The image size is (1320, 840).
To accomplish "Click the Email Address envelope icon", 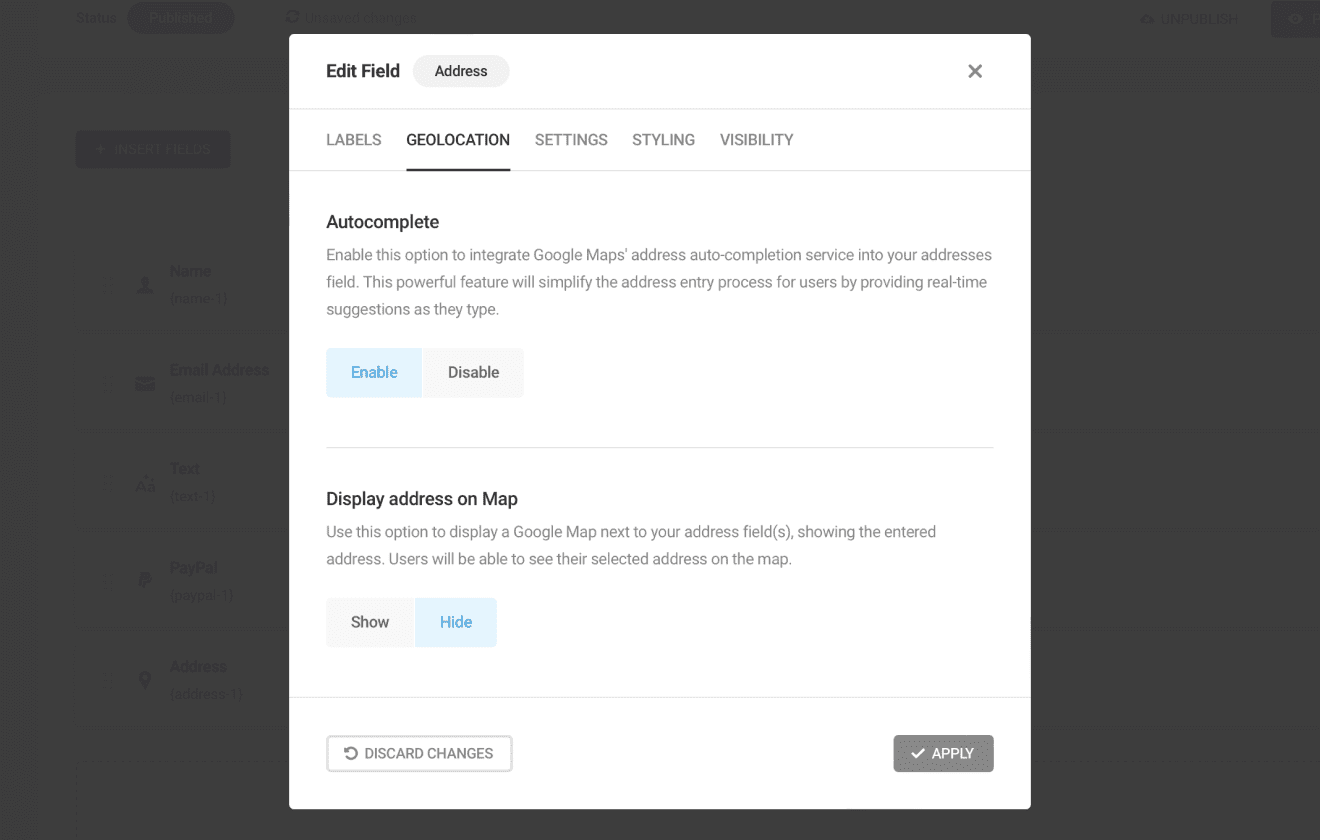I will [x=144, y=383].
